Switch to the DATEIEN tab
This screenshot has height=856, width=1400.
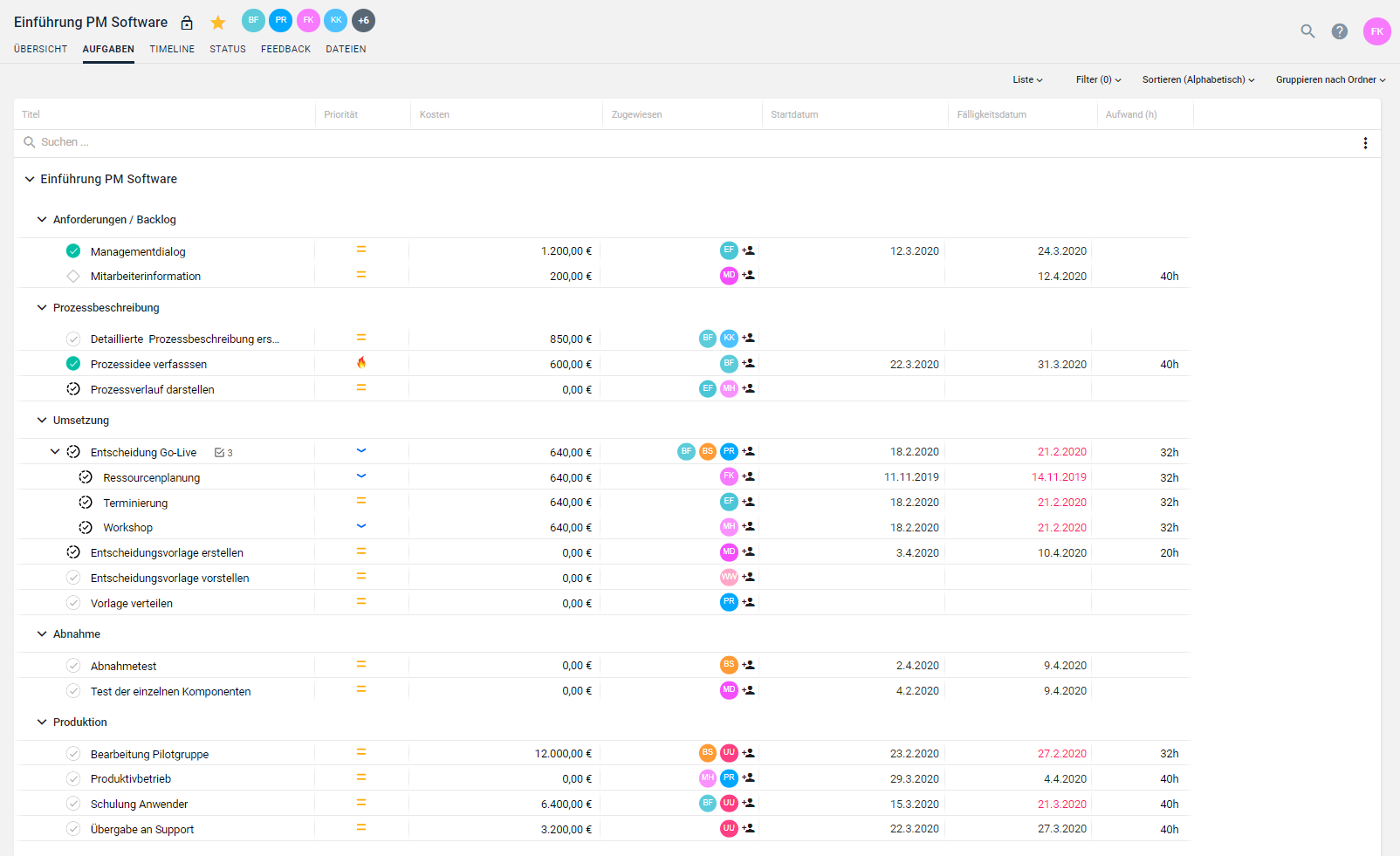click(346, 49)
